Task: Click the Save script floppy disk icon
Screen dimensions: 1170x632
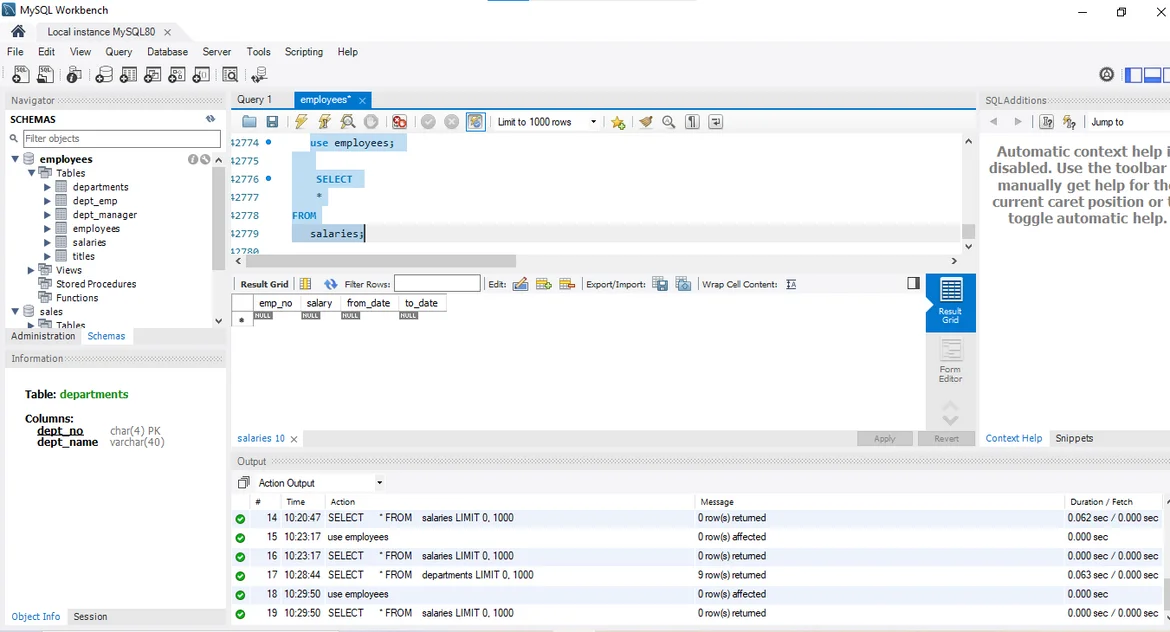Action: [272, 122]
